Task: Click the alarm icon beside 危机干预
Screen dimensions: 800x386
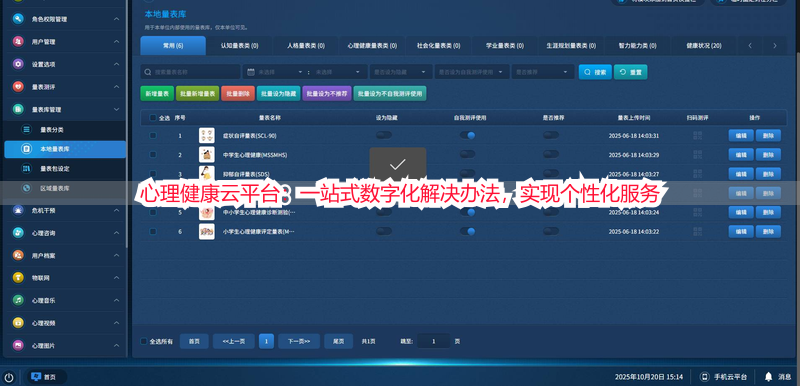Action: 18,210
